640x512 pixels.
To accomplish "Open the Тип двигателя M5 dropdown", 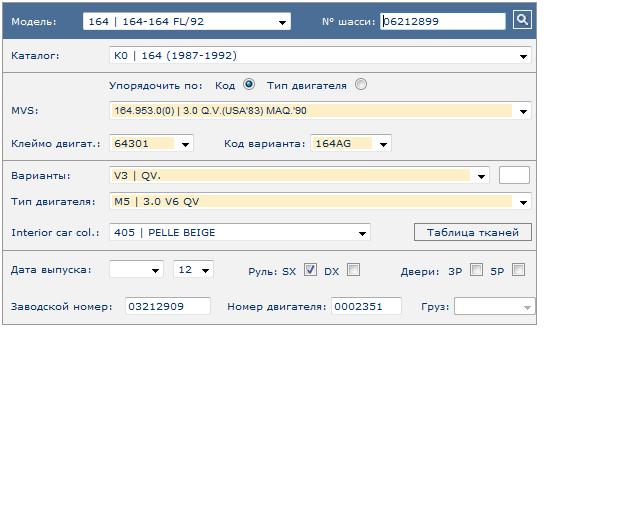I will [320, 201].
